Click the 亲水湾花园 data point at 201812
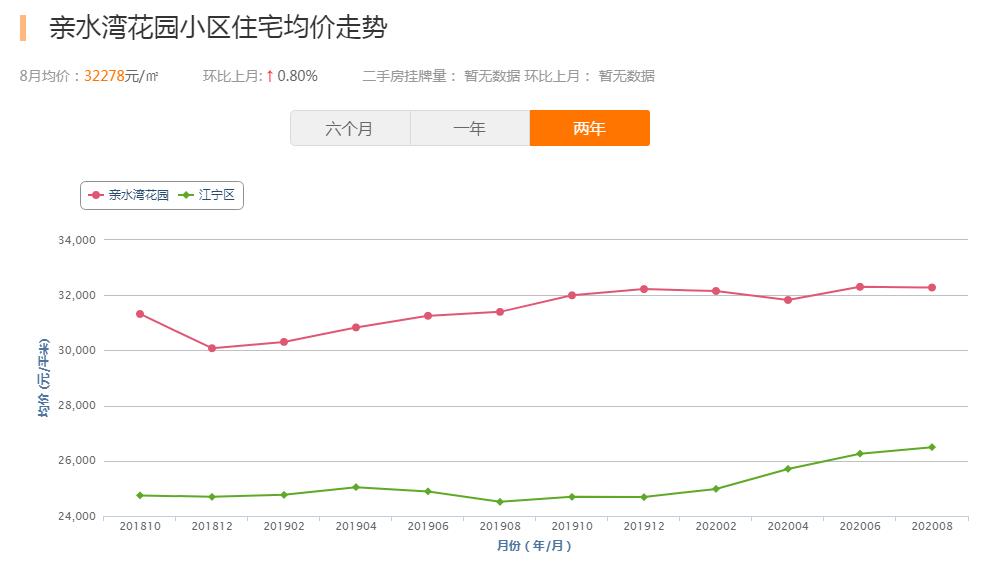The height and width of the screenshot is (569, 988). click(x=212, y=348)
